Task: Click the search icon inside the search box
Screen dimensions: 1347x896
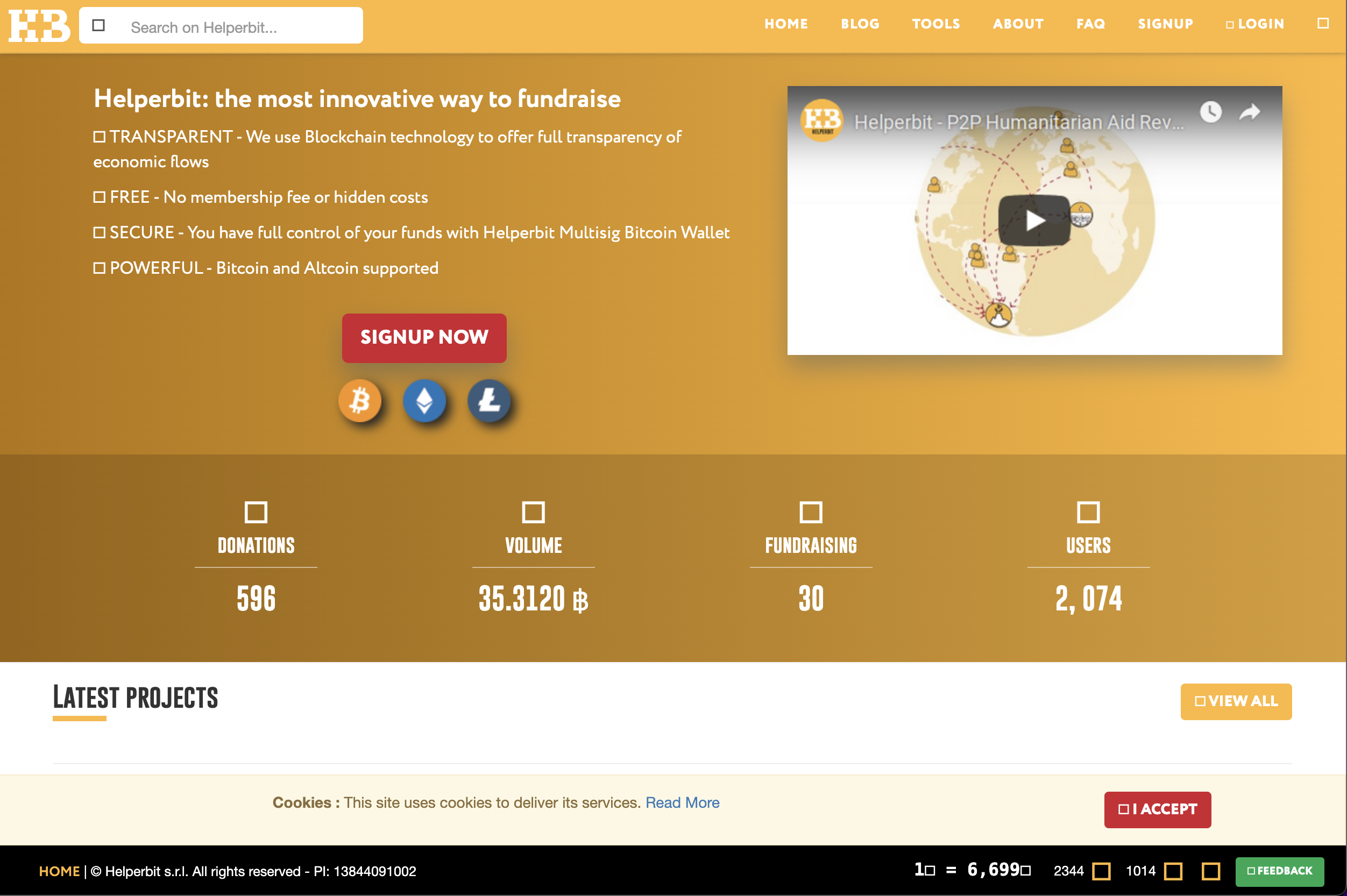Action: (x=98, y=25)
